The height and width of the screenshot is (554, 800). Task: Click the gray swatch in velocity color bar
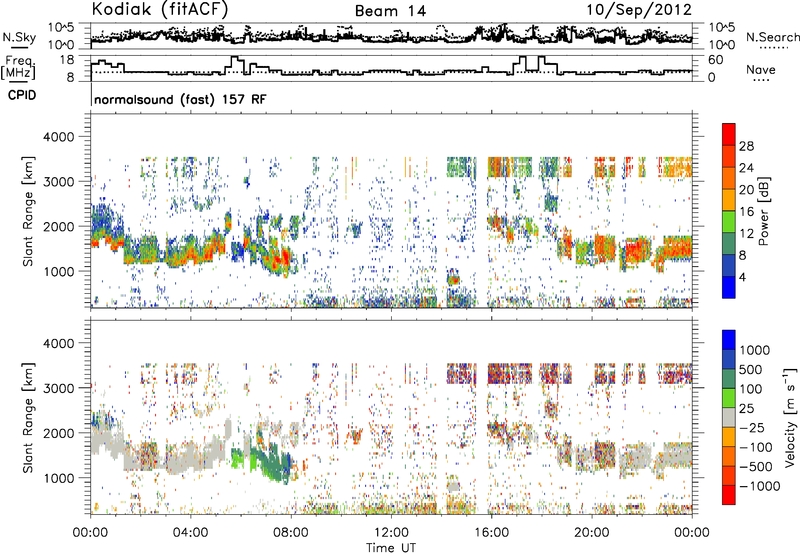coord(729,417)
